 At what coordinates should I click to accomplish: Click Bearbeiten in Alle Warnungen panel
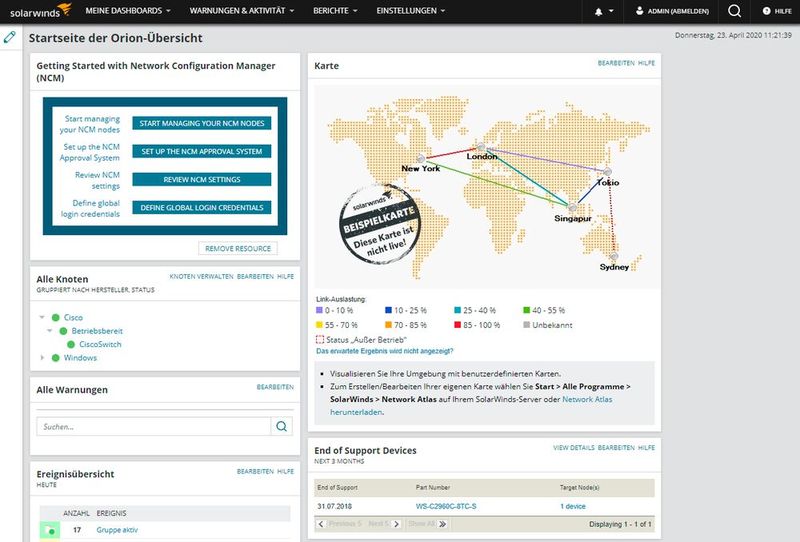[x=275, y=387]
